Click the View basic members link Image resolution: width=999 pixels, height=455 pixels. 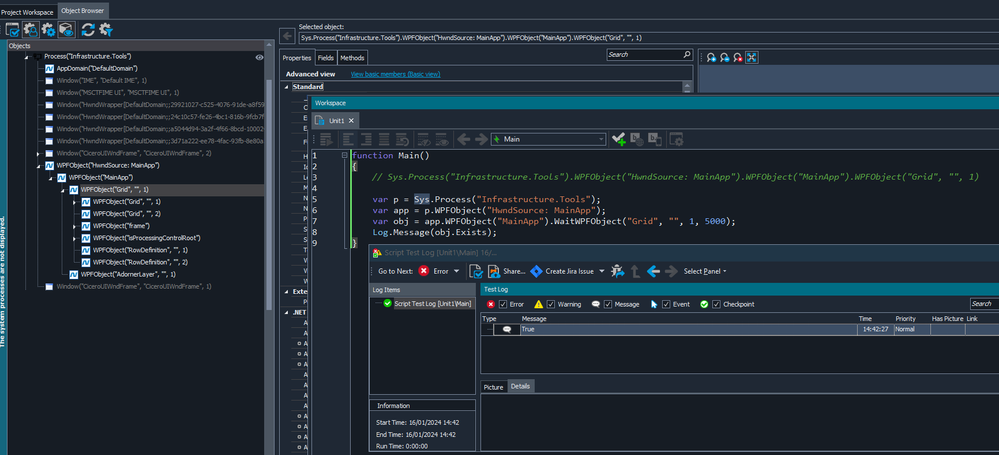click(x=395, y=74)
